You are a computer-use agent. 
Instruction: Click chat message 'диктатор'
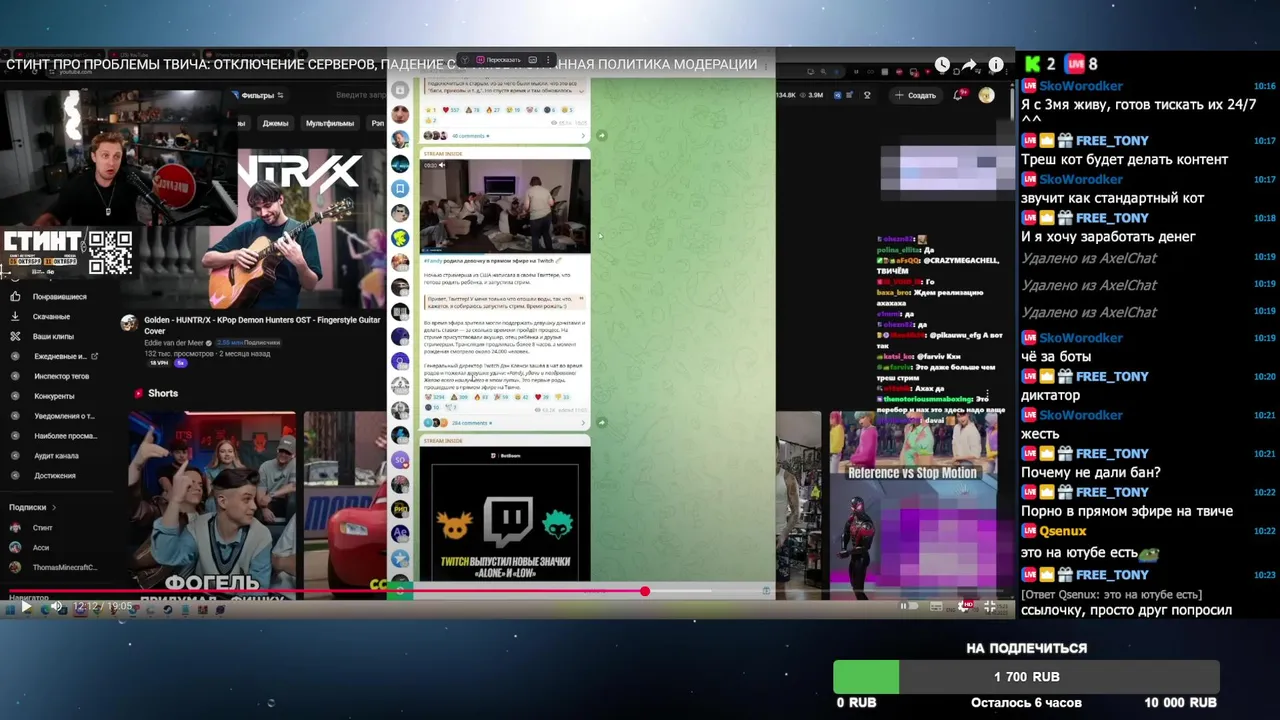coord(1050,396)
